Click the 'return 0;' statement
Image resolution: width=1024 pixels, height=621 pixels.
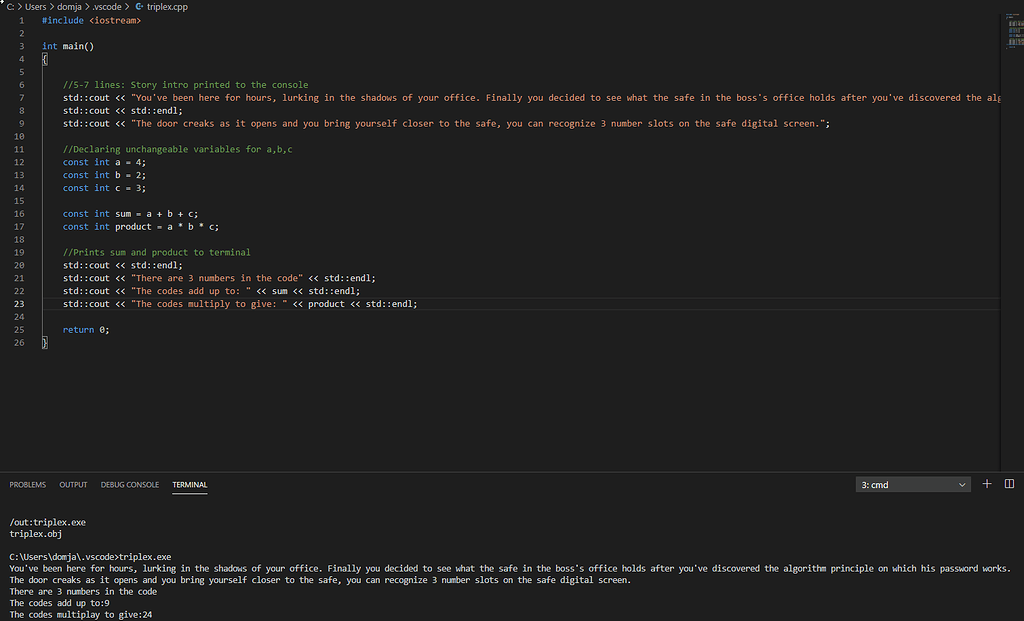[85, 329]
